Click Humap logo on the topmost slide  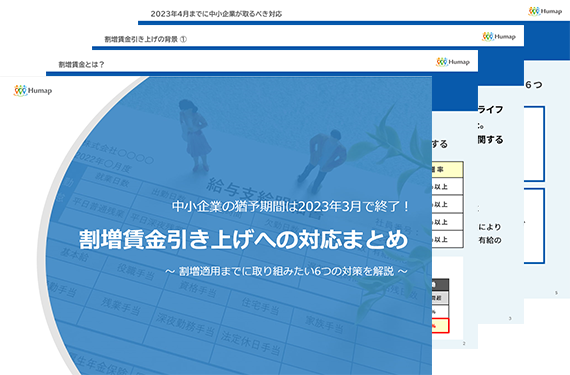545,11
